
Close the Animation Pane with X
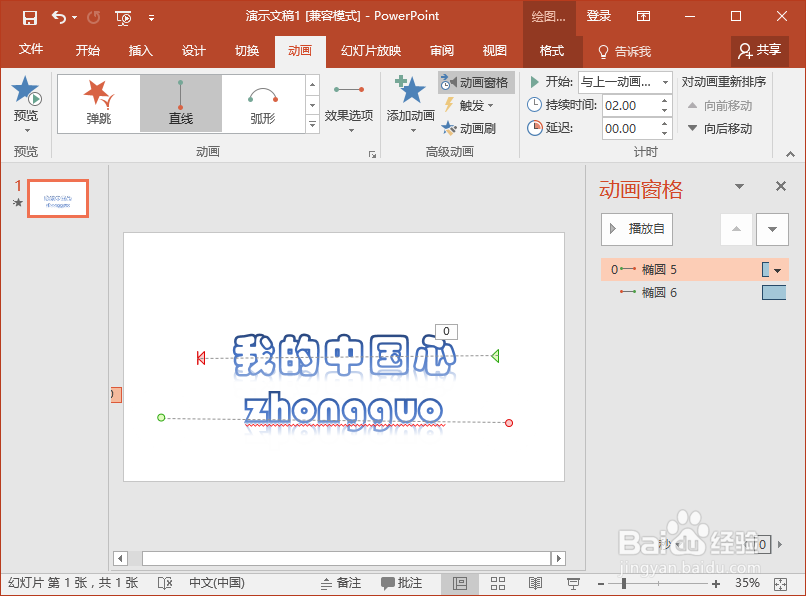(x=781, y=186)
